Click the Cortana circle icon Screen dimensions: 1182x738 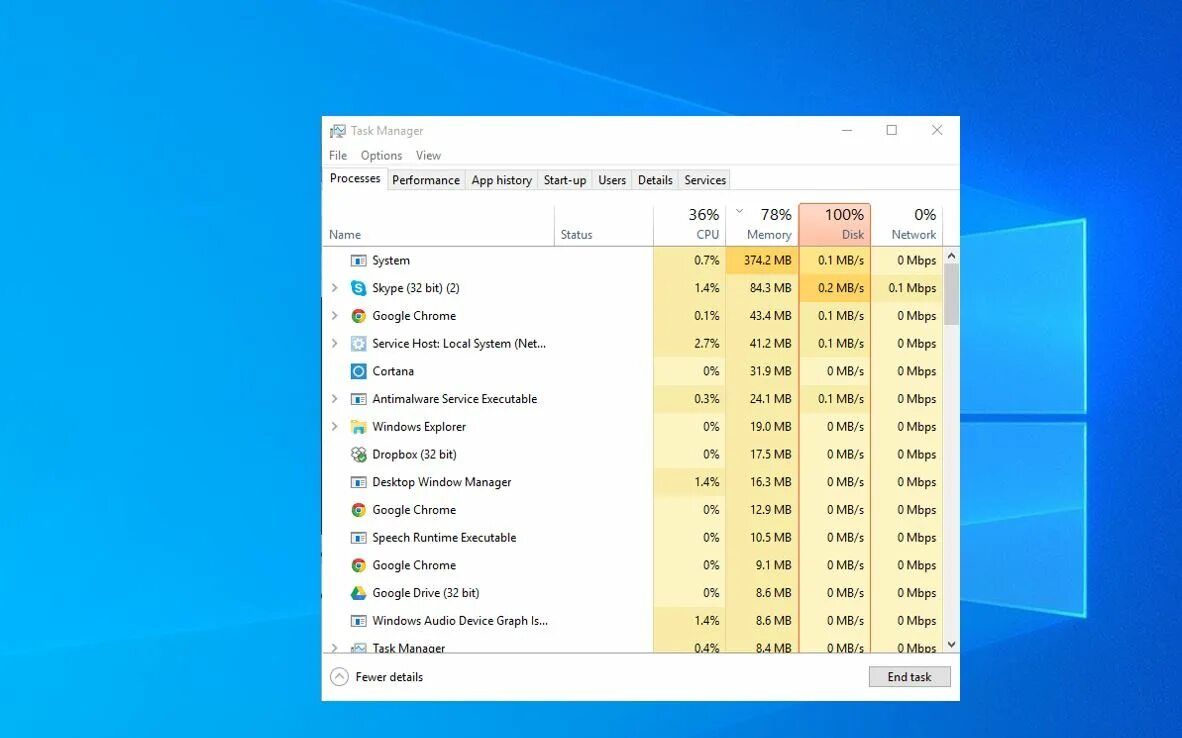359,372
